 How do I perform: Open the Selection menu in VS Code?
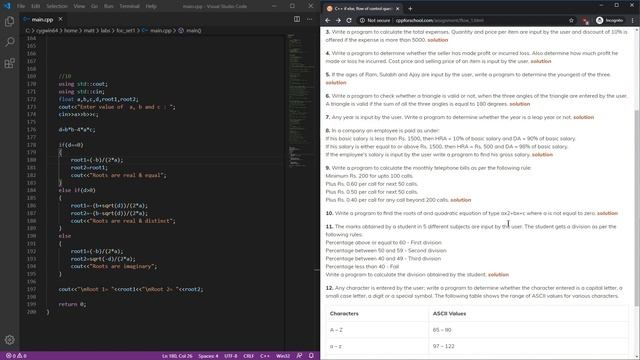[x=57, y=6]
